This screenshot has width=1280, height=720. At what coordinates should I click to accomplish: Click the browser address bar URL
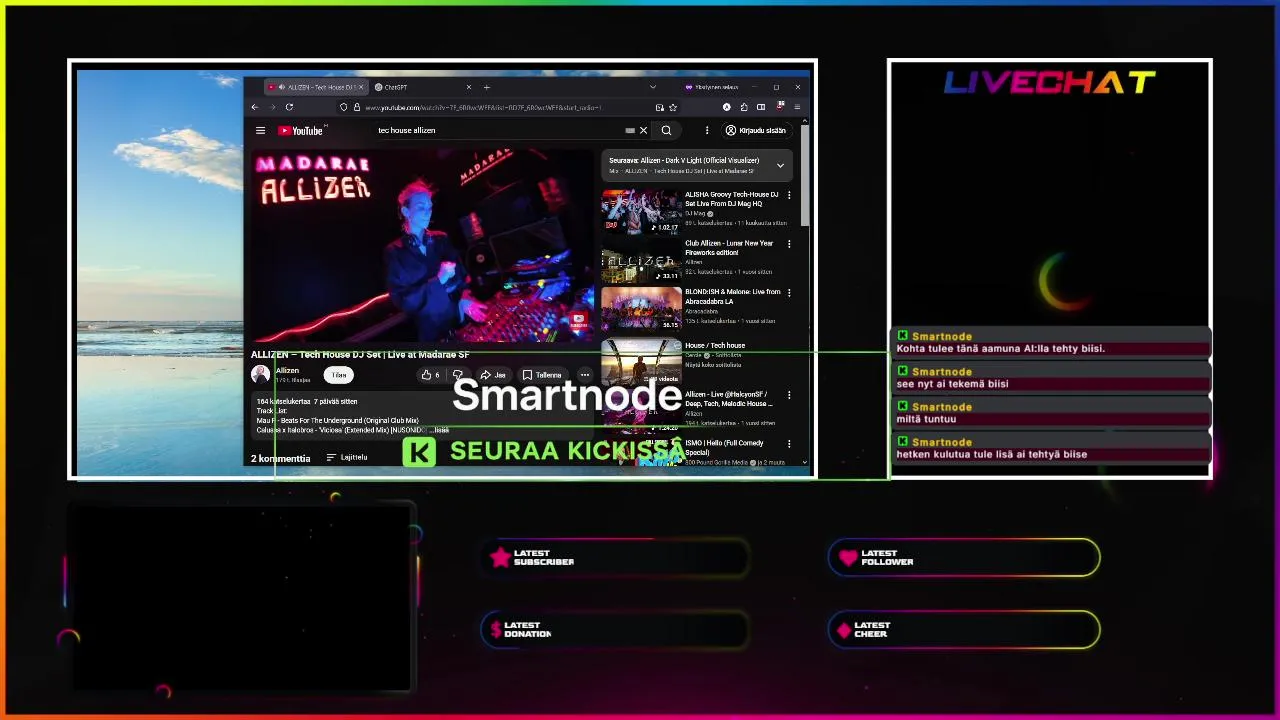pyautogui.click(x=484, y=107)
